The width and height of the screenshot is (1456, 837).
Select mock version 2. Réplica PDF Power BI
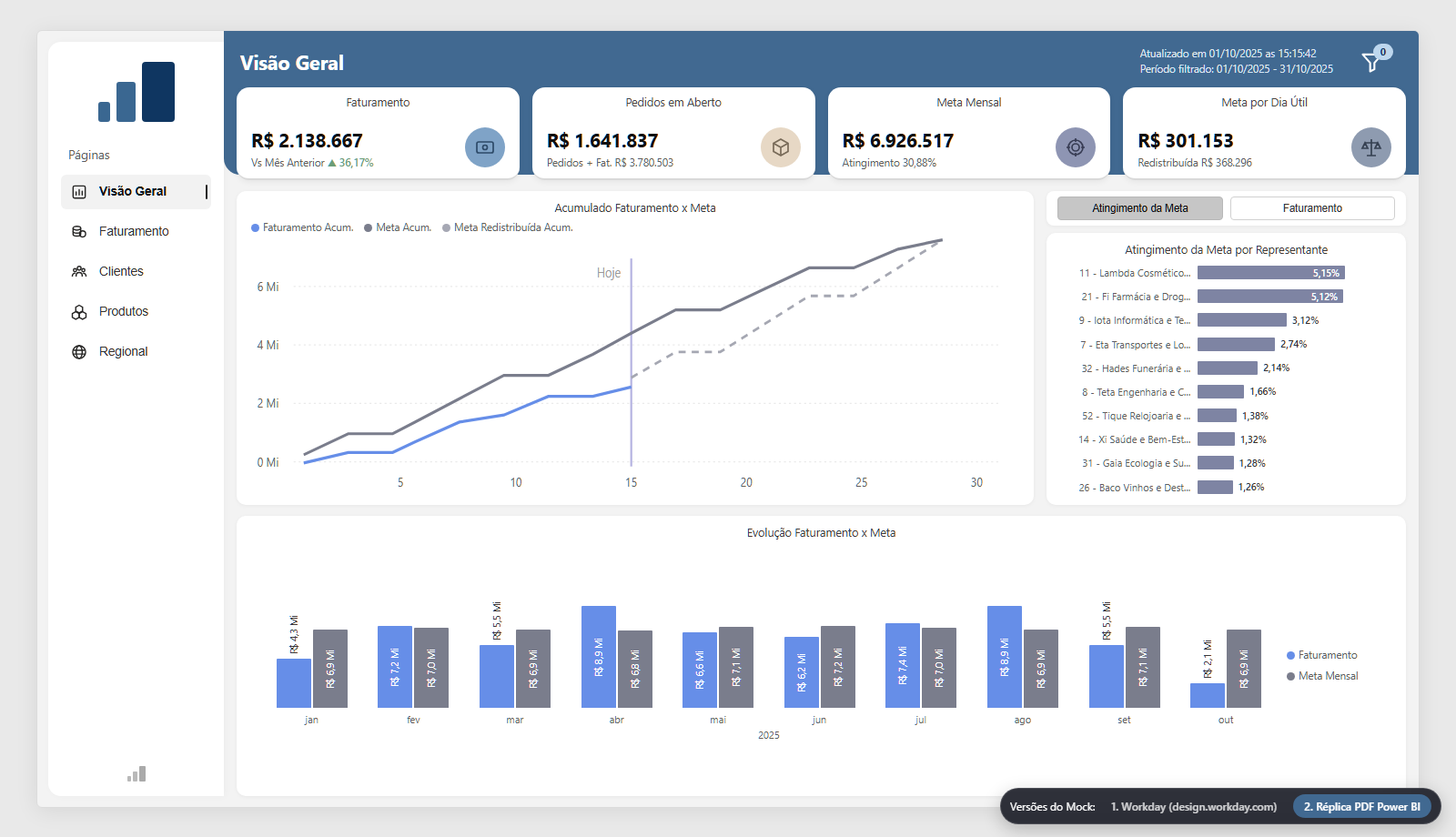[x=1362, y=807]
